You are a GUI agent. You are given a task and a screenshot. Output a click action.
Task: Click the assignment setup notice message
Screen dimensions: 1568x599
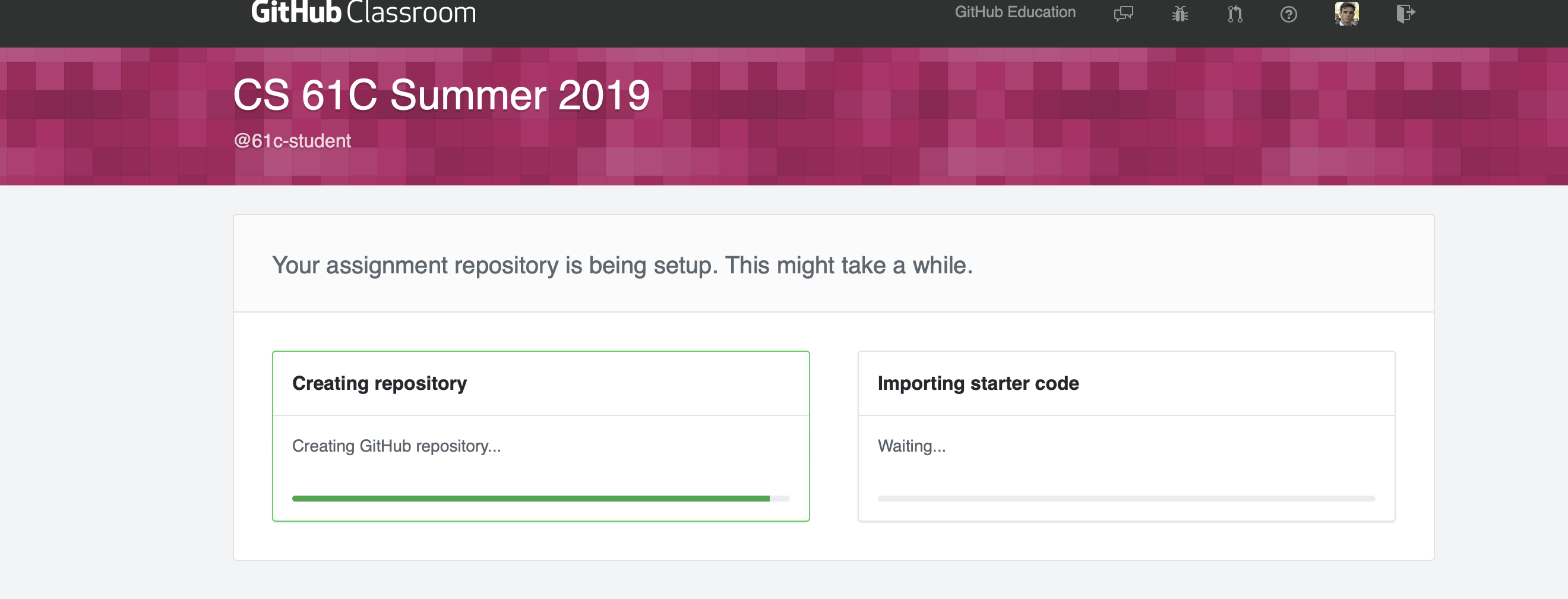point(621,265)
